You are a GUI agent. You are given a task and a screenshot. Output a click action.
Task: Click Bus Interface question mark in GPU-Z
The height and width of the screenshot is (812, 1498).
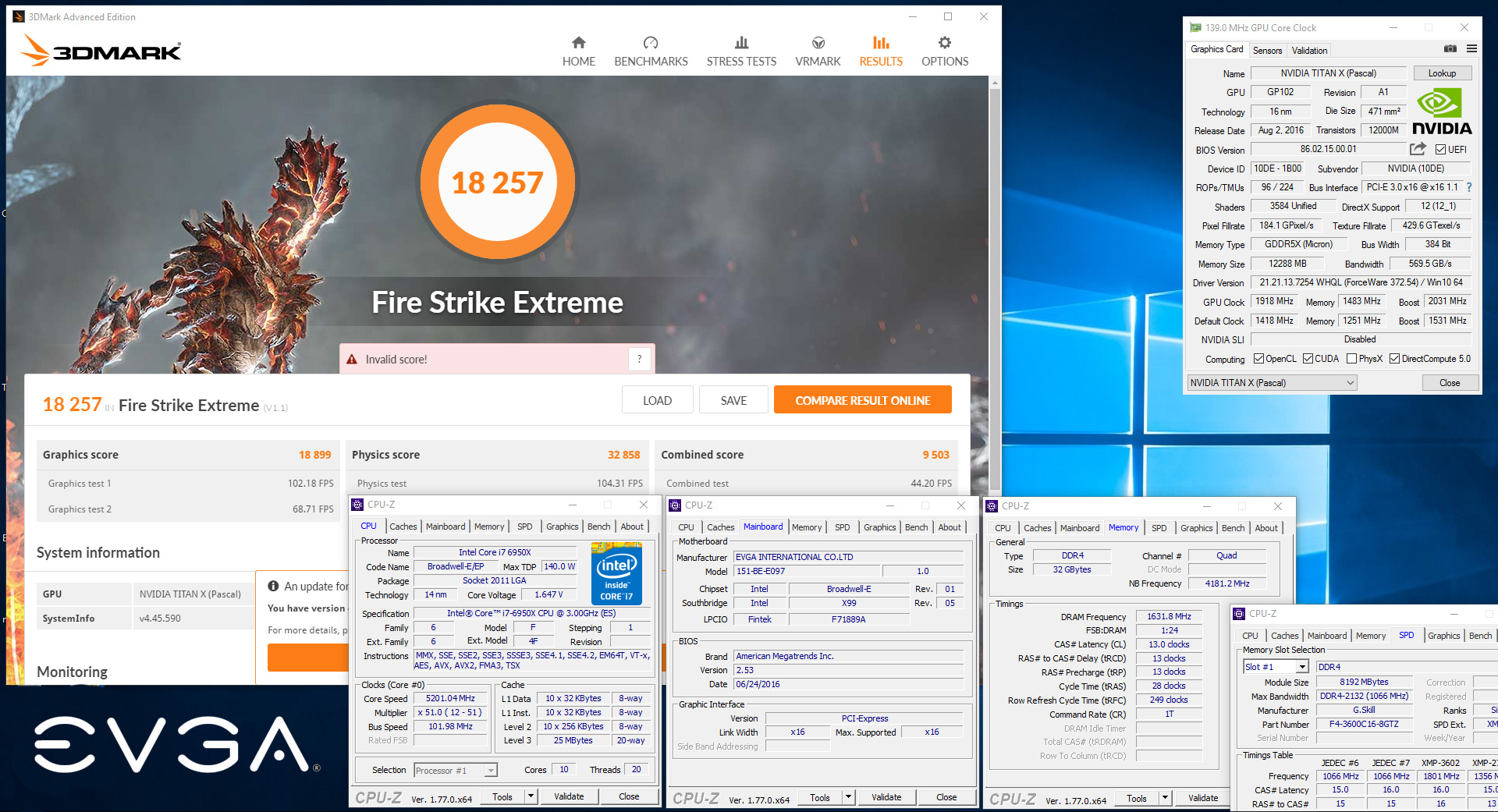point(1469,187)
